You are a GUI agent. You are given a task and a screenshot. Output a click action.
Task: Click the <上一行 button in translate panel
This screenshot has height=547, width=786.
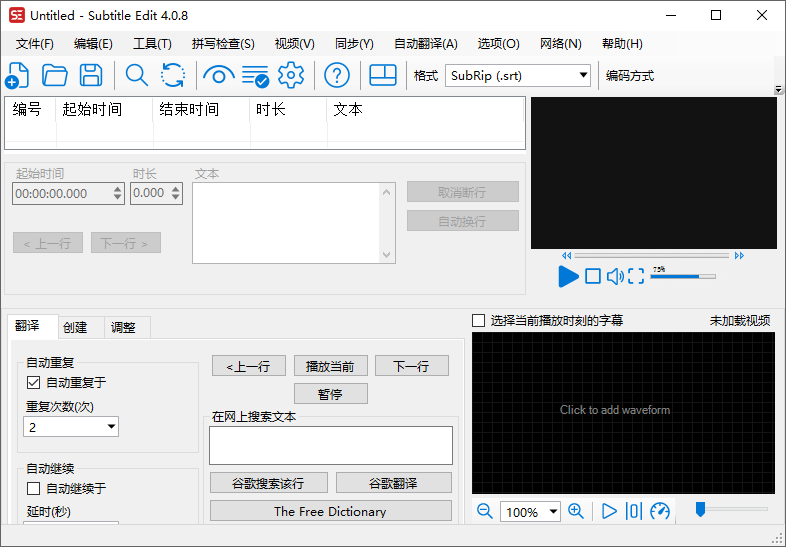(249, 366)
